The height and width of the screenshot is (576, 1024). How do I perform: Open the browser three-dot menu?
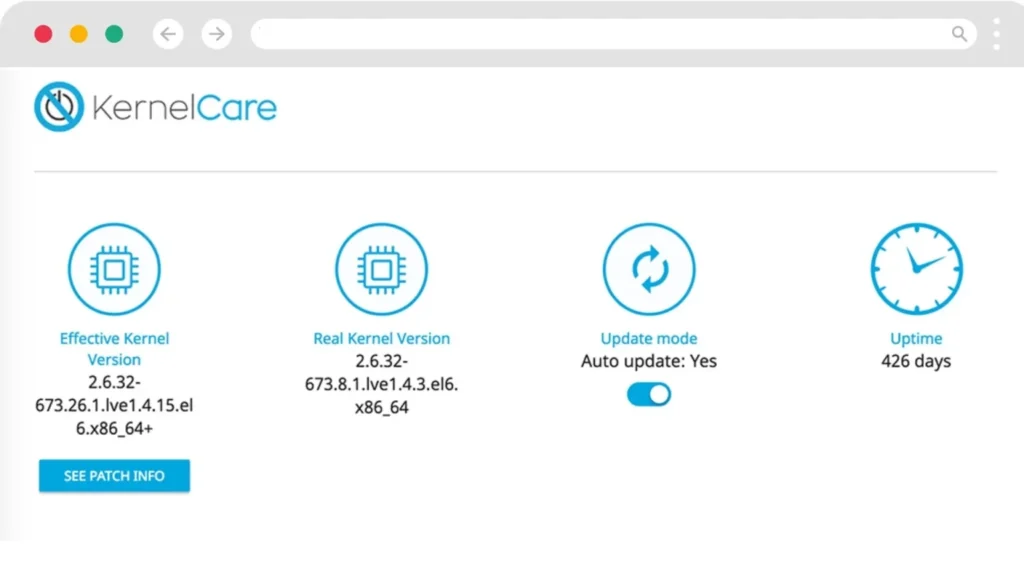[x=997, y=34]
